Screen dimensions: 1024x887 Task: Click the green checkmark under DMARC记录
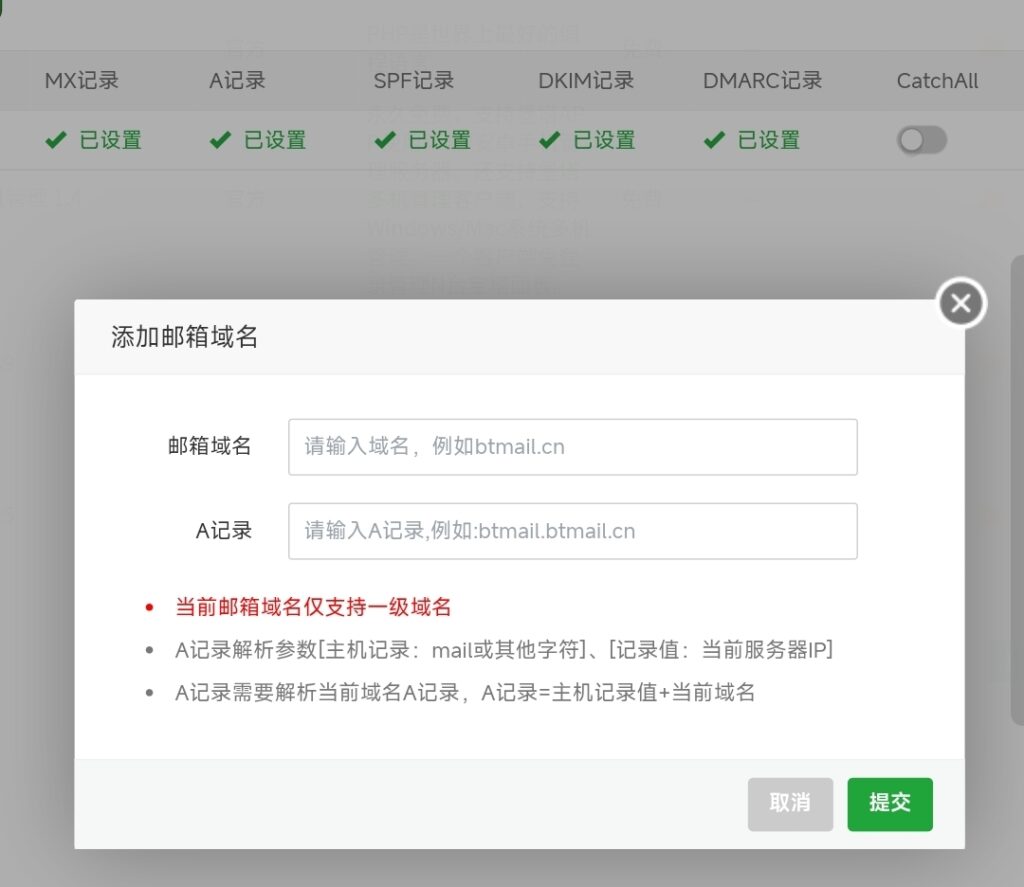pyautogui.click(x=714, y=141)
